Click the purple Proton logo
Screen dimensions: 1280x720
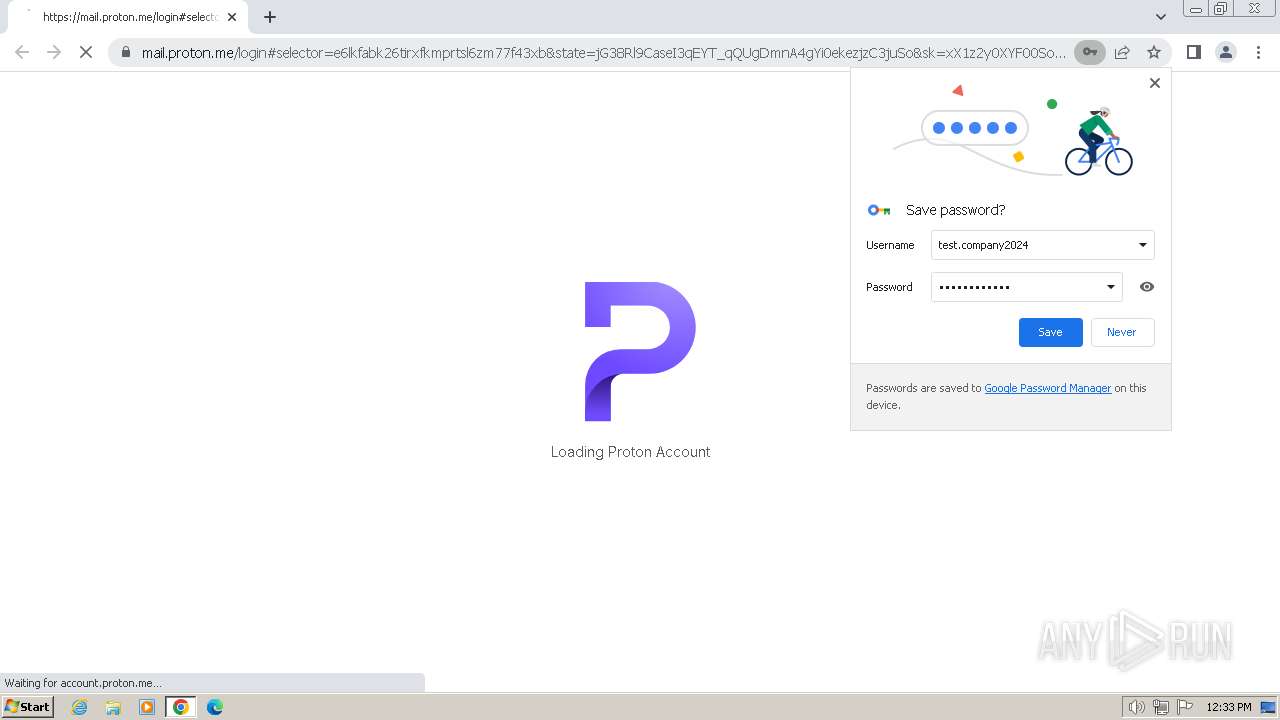[x=640, y=351]
